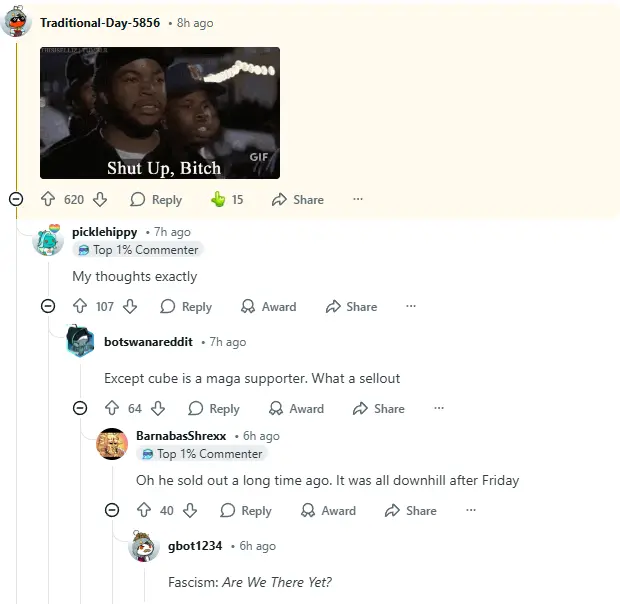This screenshot has width=620, height=604.
Task: Collapse picklehippy's reply thread
Action: [48, 307]
